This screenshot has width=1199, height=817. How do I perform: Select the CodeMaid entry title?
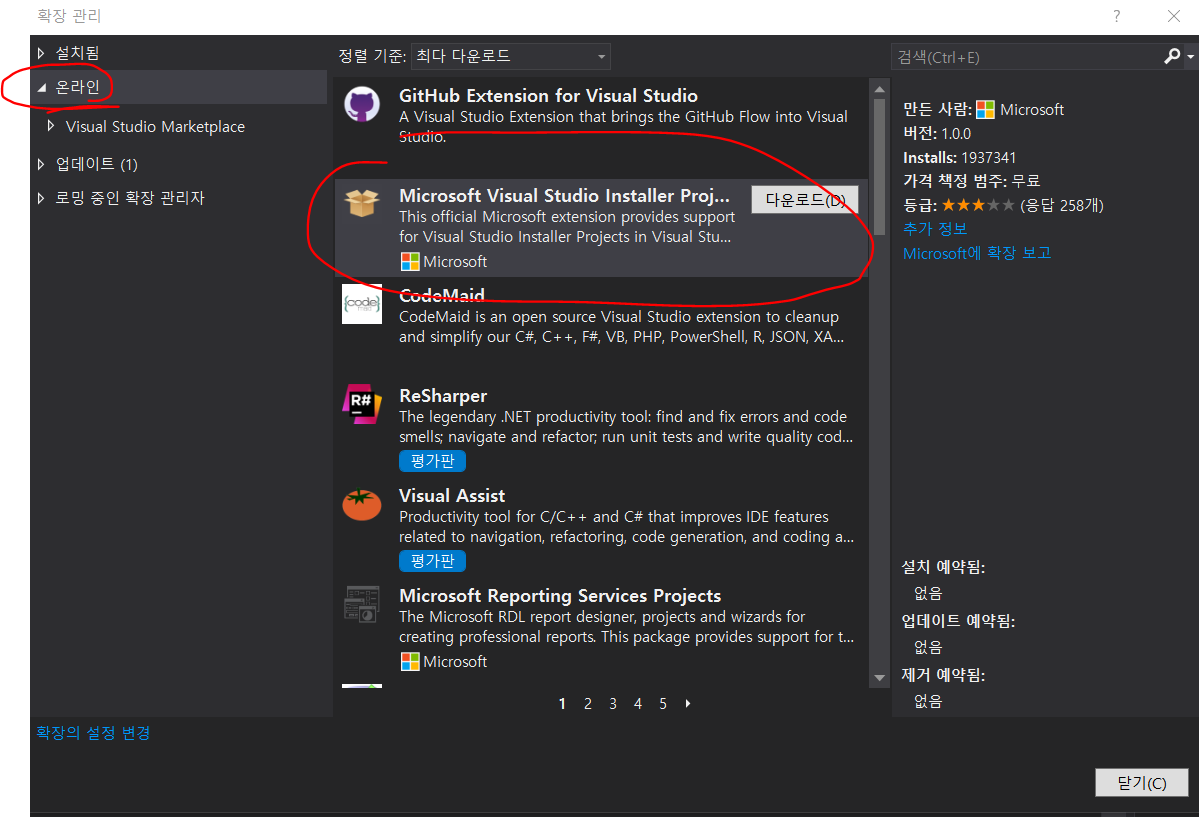tap(441, 295)
